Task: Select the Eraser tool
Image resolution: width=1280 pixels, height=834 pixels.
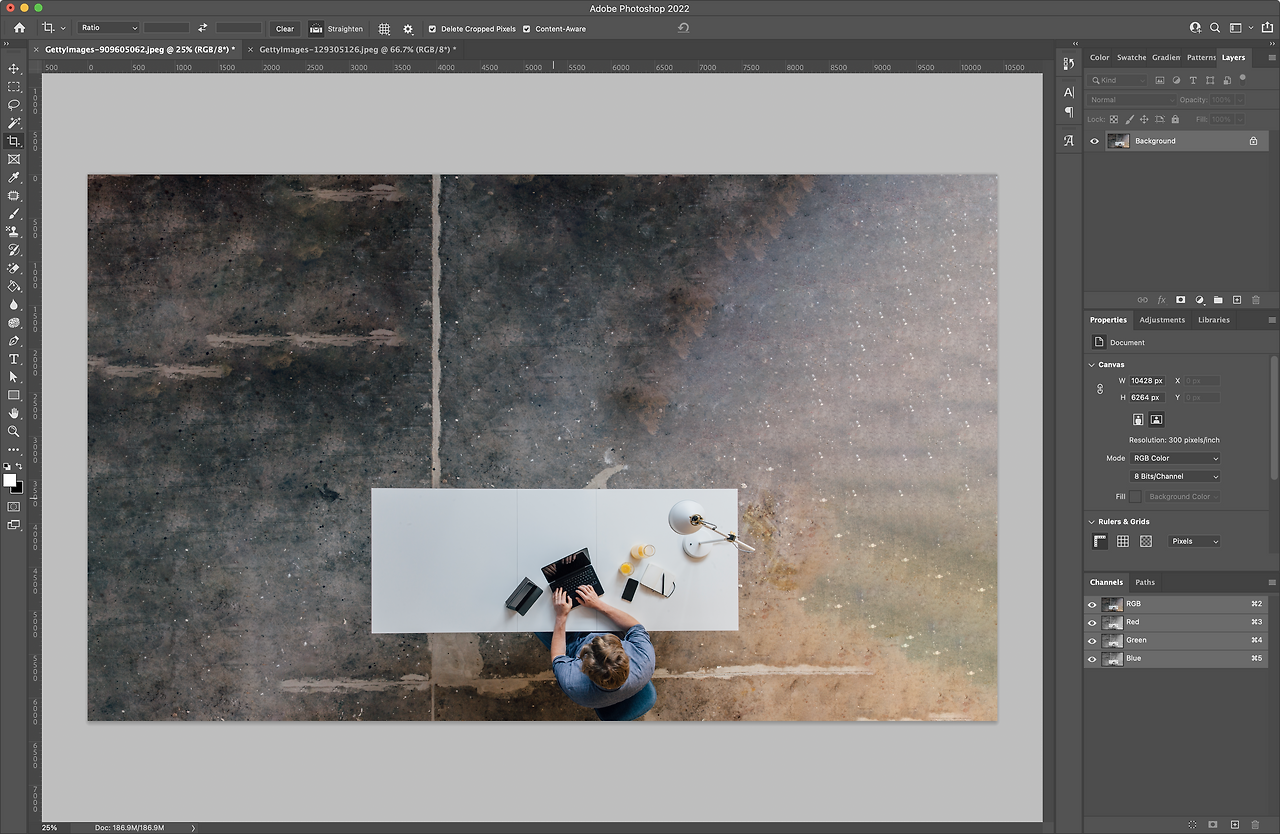Action: pos(14,268)
